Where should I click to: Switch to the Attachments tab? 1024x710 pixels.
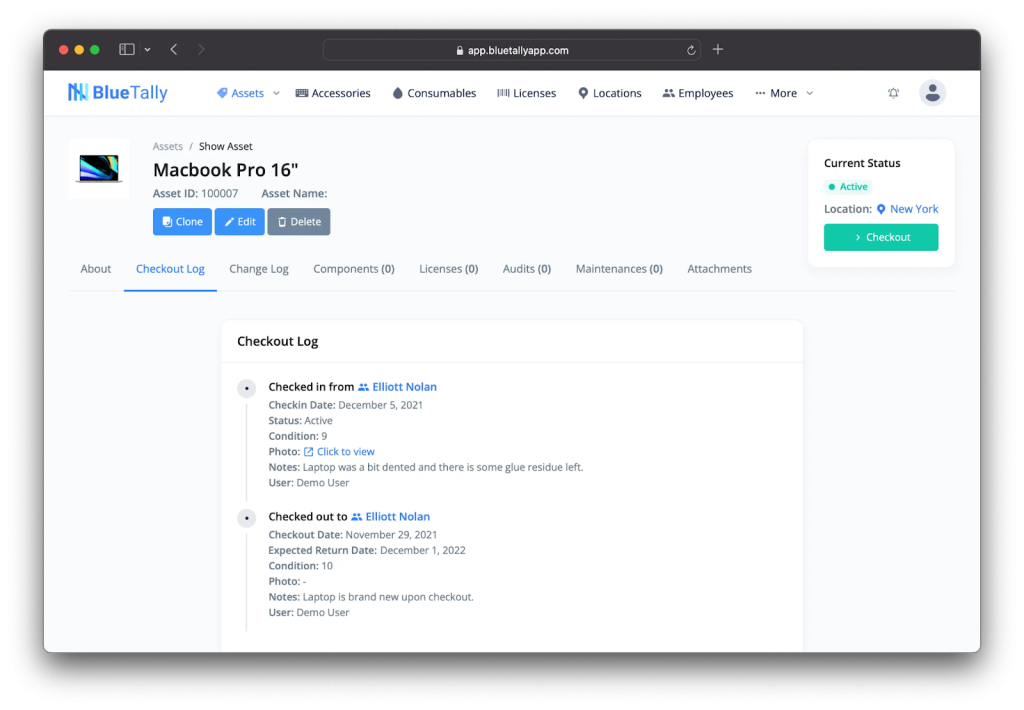tap(719, 269)
